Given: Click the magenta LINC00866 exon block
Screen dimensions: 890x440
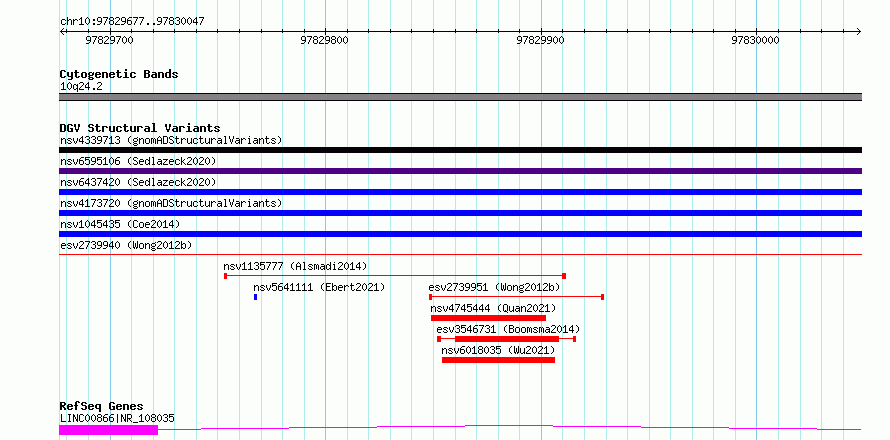Looking at the screenshot, I should pyautogui.click(x=108, y=430).
